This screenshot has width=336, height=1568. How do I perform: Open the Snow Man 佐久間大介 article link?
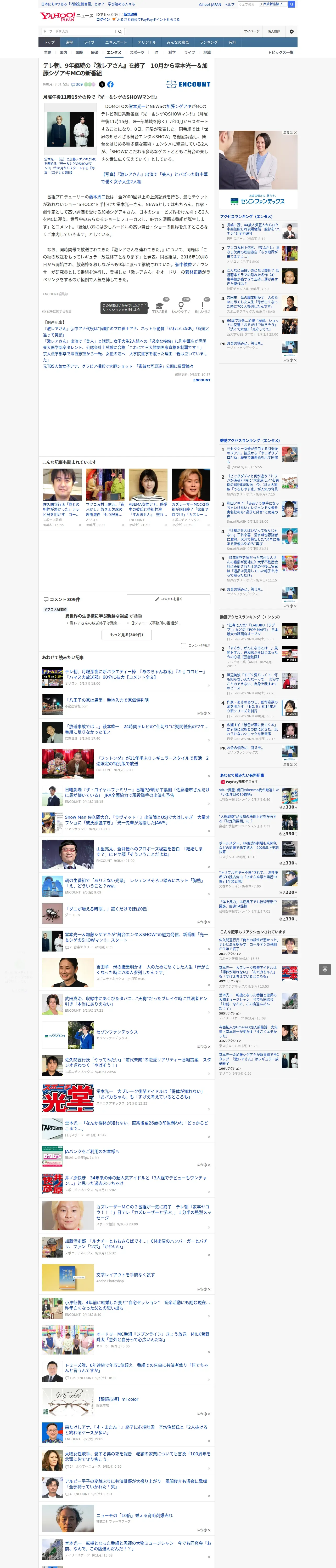[137, 820]
